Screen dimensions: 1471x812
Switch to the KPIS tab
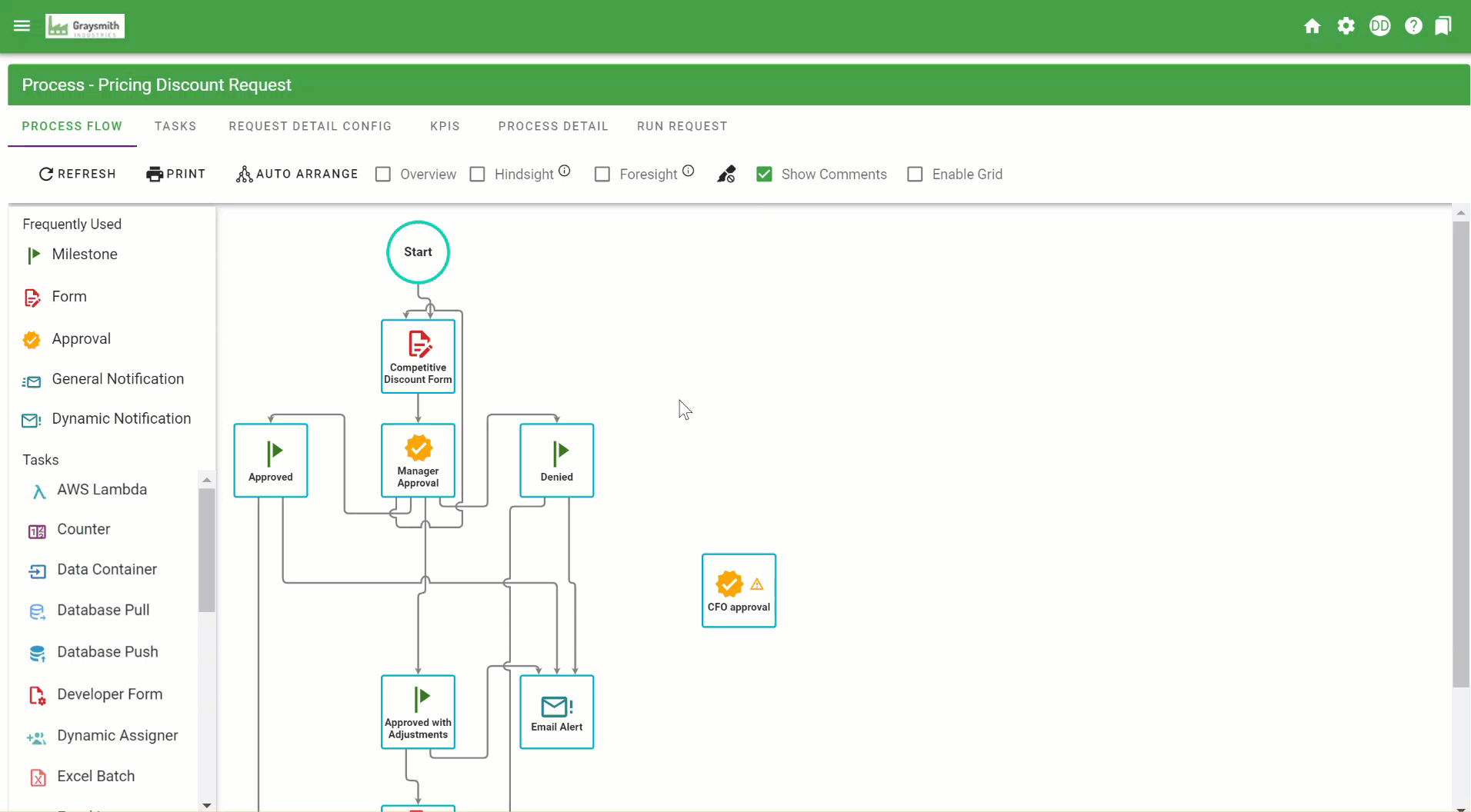pyautogui.click(x=445, y=126)
